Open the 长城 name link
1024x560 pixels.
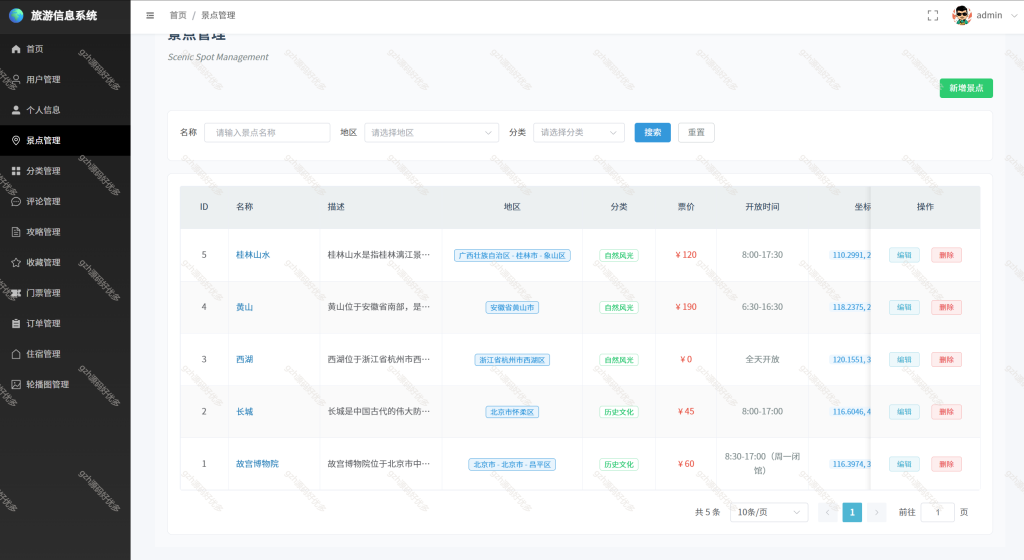(x=244, y=412)
